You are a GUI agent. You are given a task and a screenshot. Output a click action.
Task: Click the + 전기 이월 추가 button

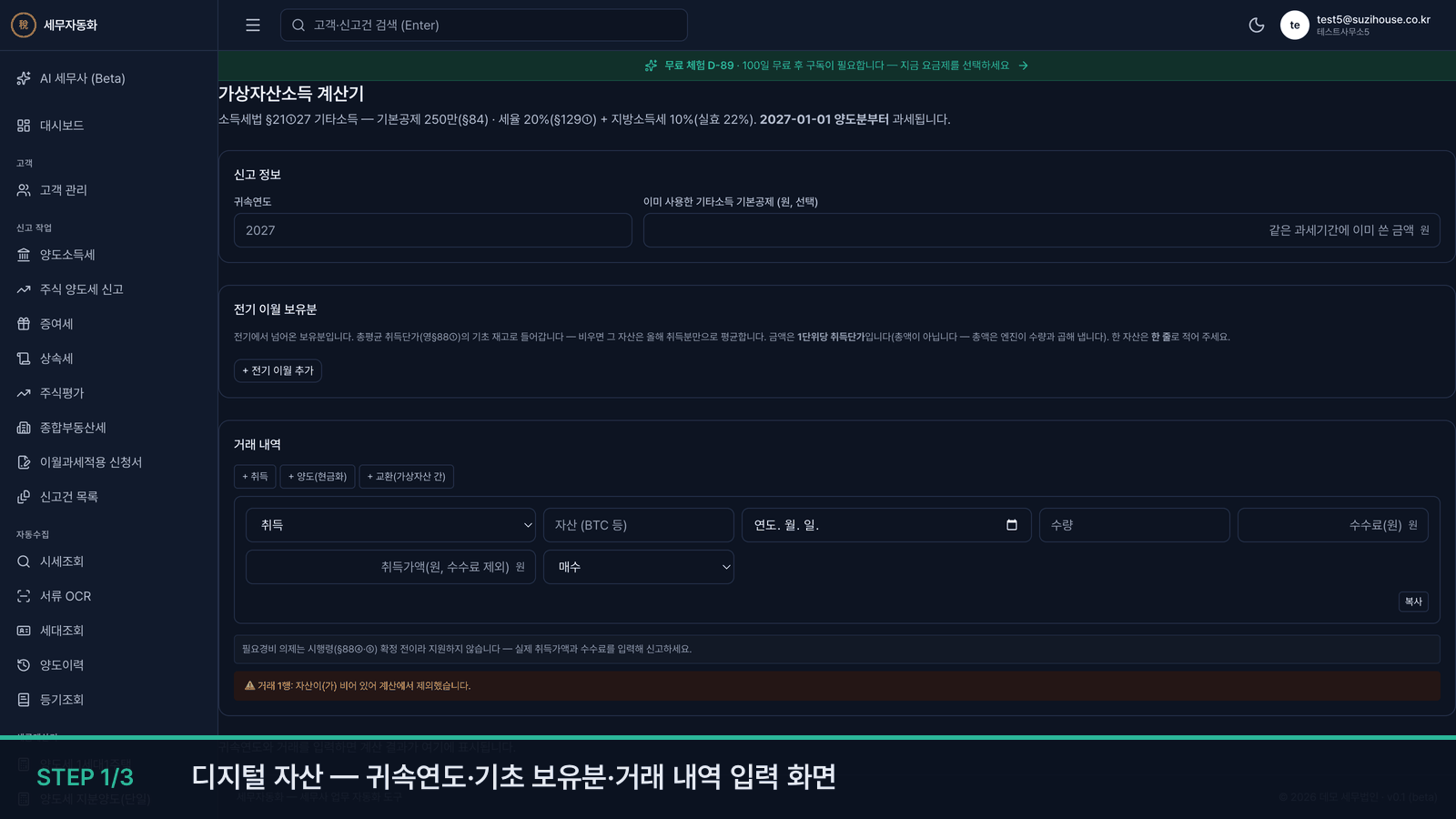(x=278, y=370)
